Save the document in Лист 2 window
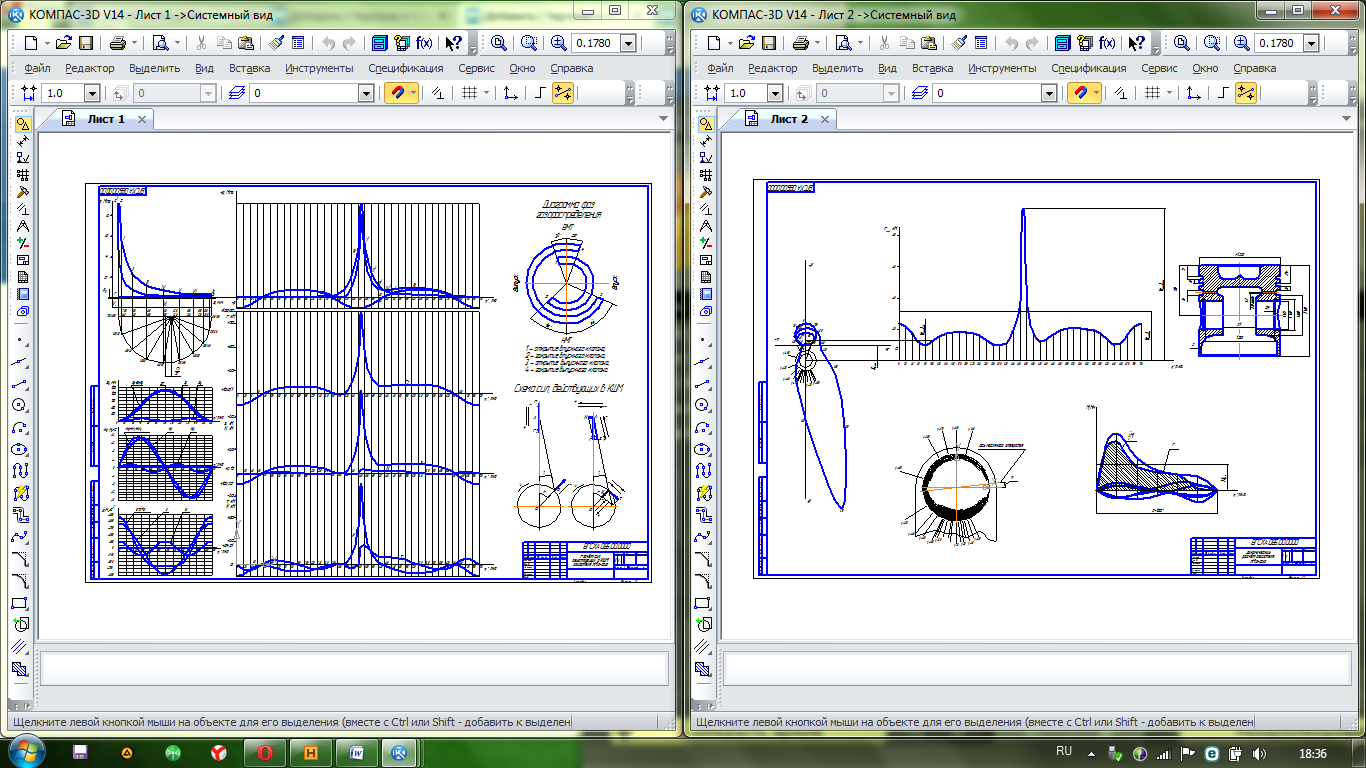Image resolution: width=1366 pixels, height=768 pixels. pyautogui.click(x=770, y=43)
